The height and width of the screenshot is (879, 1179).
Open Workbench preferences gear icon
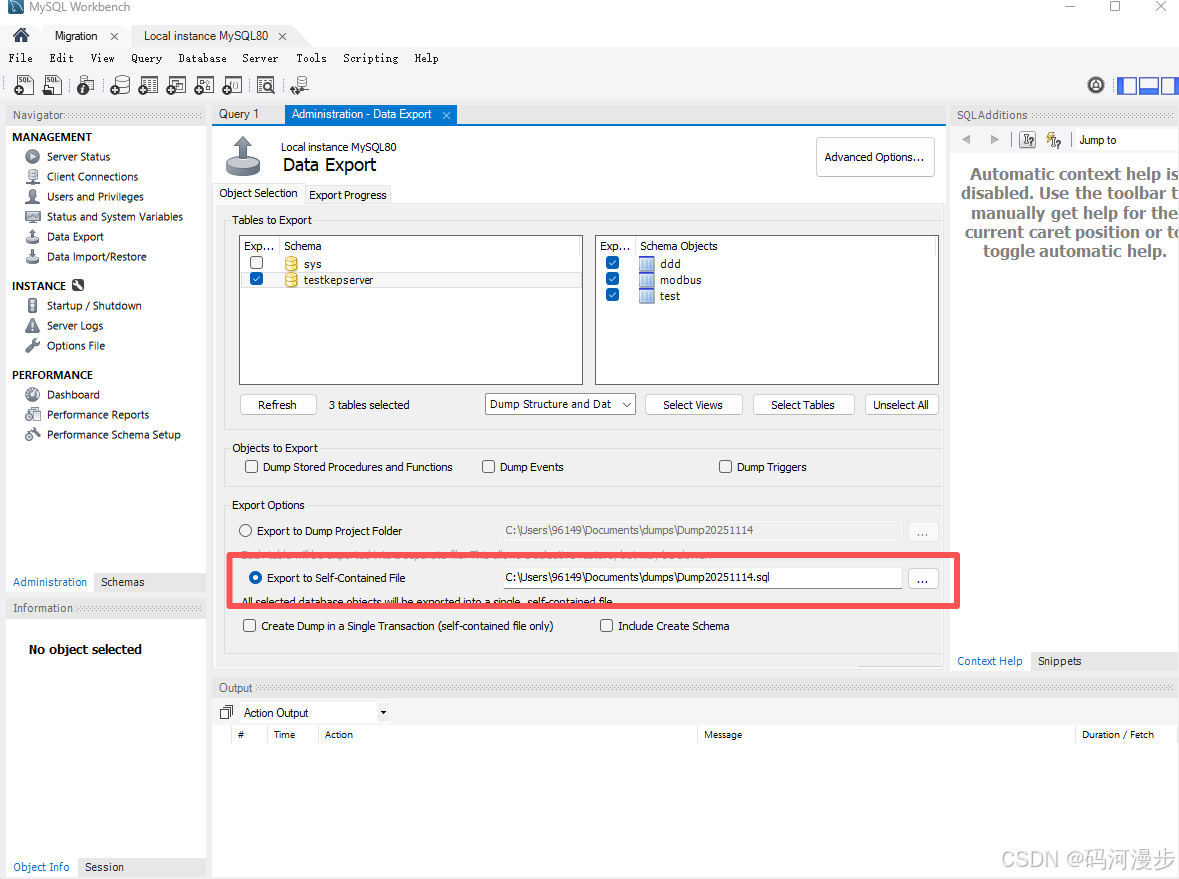coord(1096,85)
